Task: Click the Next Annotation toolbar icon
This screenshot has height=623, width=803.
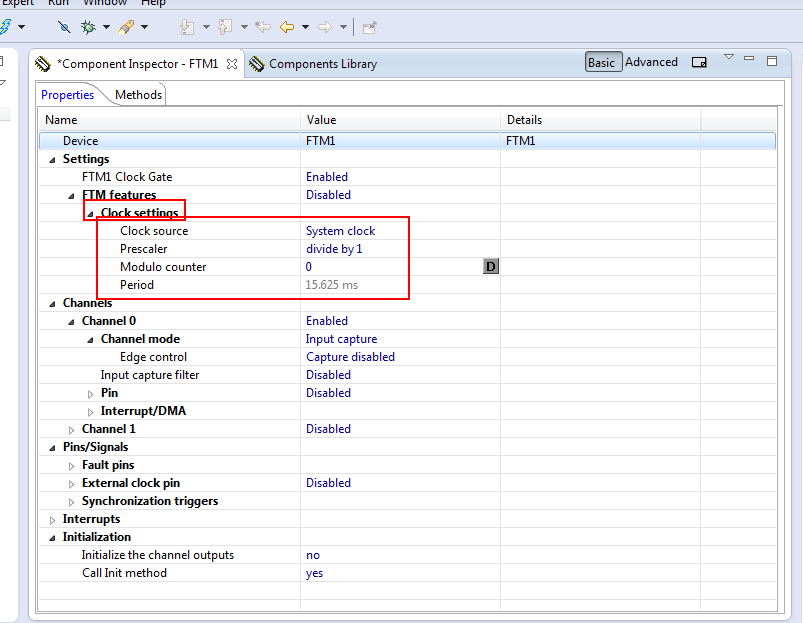Action: [187, 27]
